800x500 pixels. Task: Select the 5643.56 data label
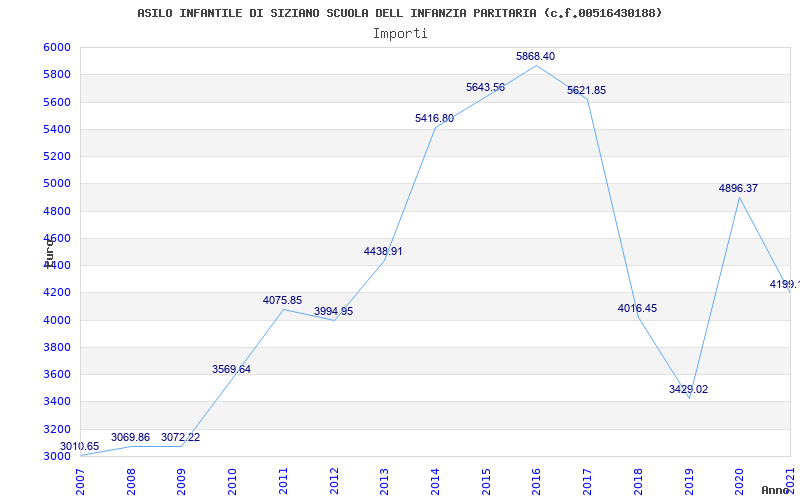click(486, 87)
